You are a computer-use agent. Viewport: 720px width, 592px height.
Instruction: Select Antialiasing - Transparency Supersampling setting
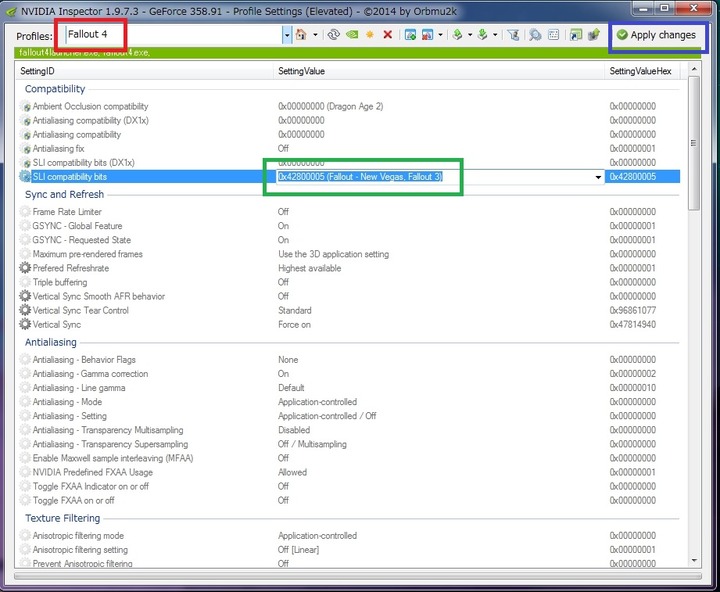pos(110,444)
